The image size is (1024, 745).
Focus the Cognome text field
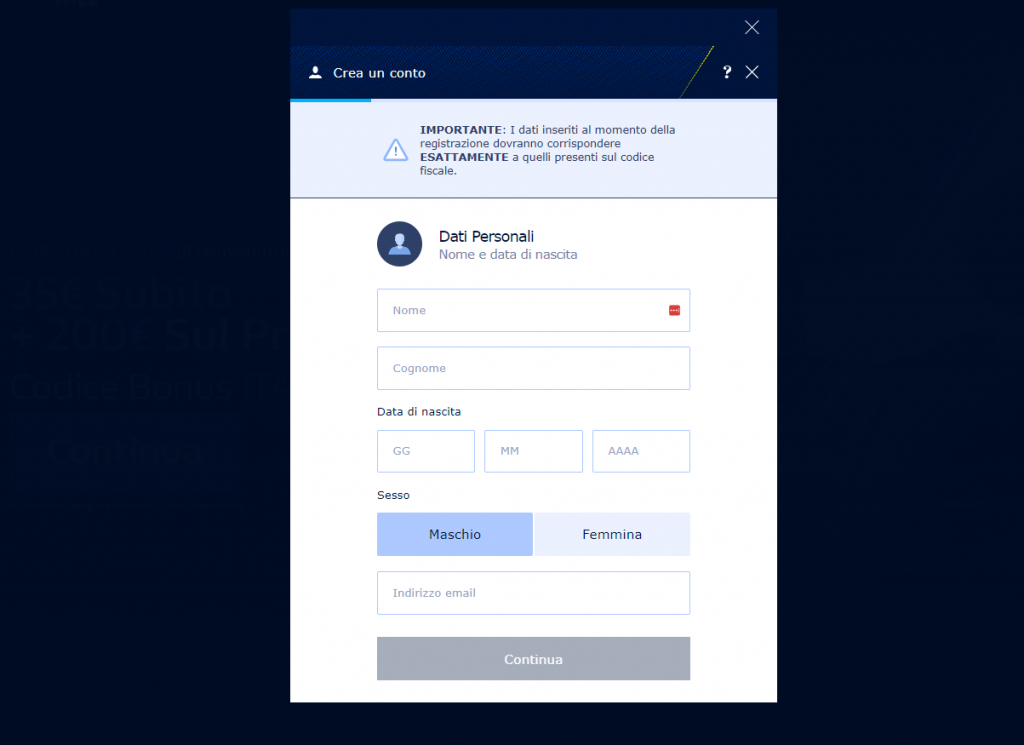coord(533,368)
